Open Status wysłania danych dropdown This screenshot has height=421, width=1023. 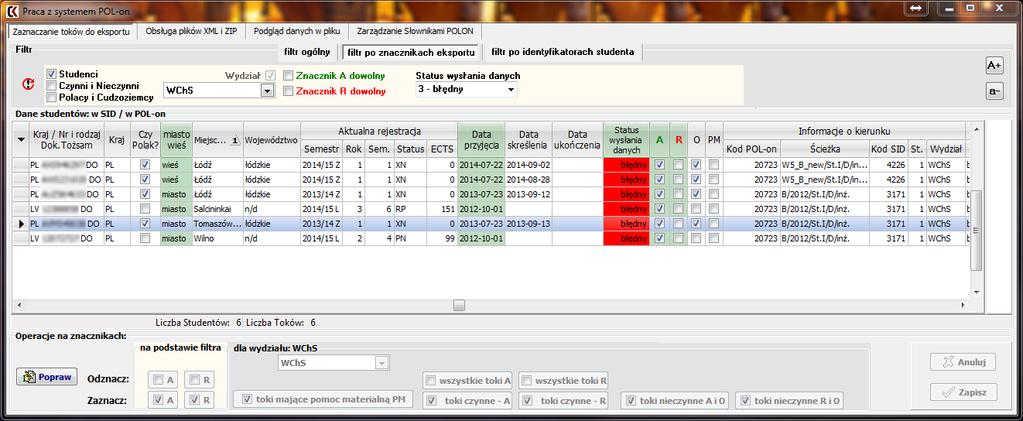510,89
